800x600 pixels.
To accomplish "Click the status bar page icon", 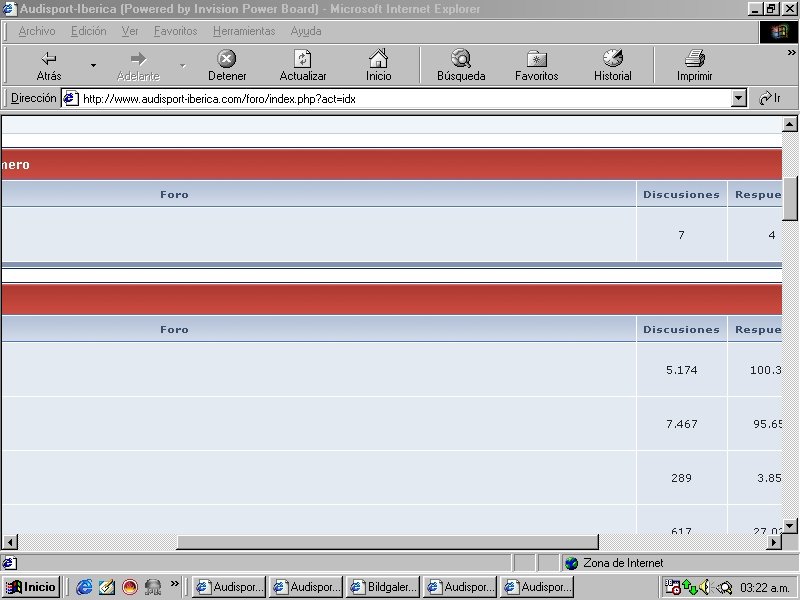I will pos(9,563).
